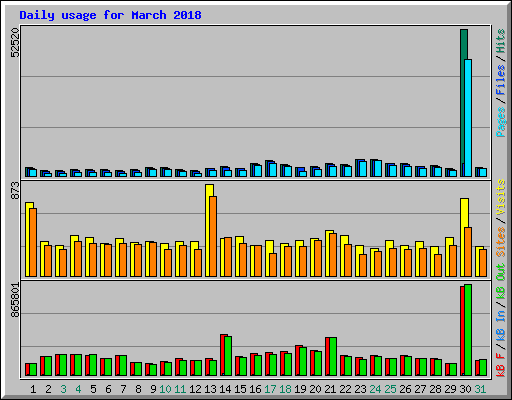The image size is (512, 400).
Task: Click the title 'Daily usage for March 2018'
Action: coord(110,15)
